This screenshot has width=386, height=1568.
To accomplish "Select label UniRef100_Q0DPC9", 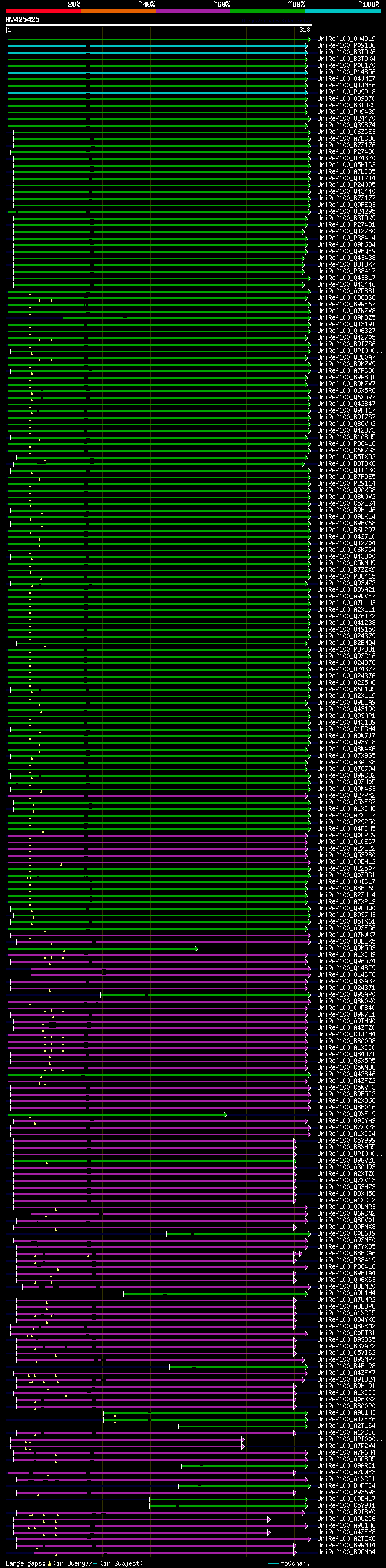I will [346, 836].
